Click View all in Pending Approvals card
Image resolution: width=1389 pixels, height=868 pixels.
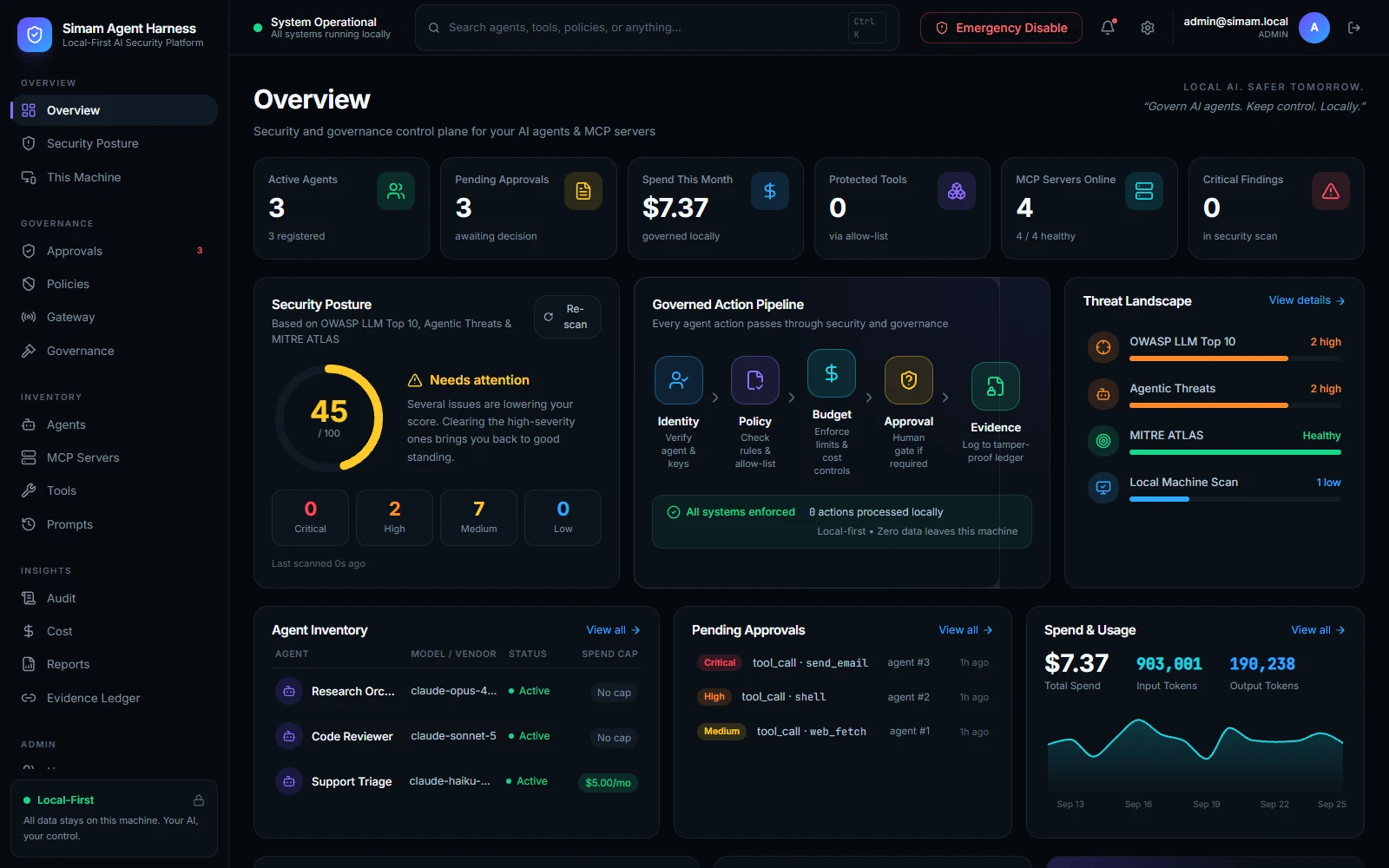(x=965, y=630)
